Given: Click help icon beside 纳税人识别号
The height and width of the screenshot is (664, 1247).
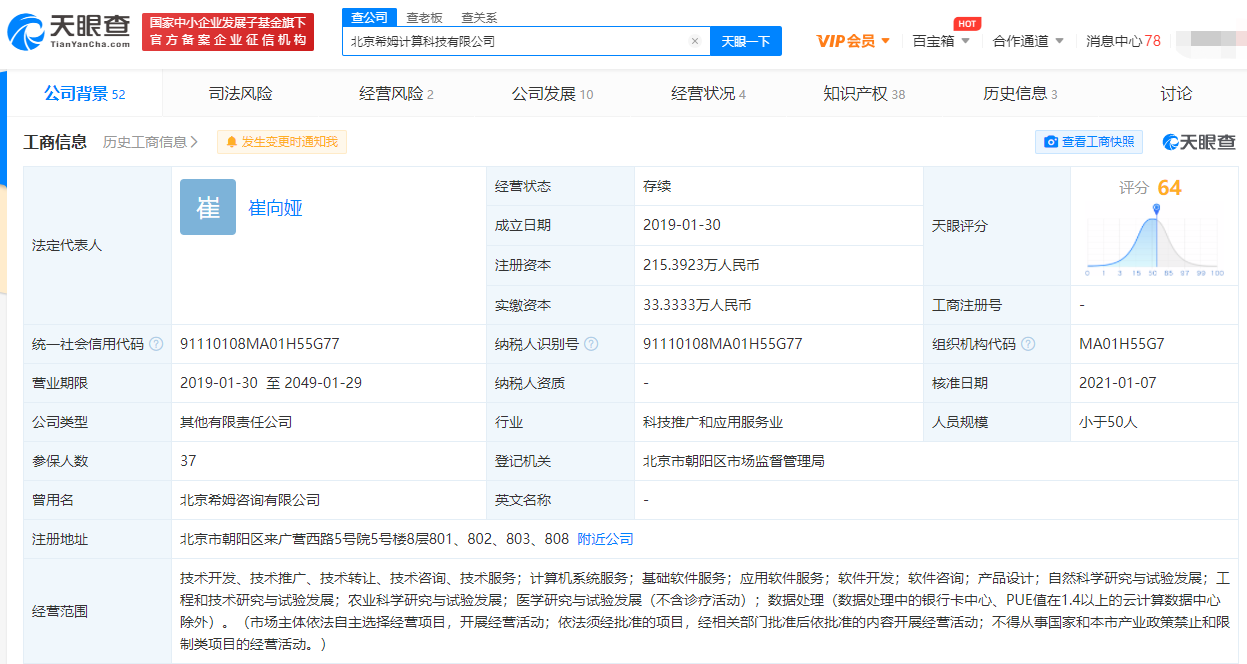Looking at the screenshot, I should [x=591, y=344].
